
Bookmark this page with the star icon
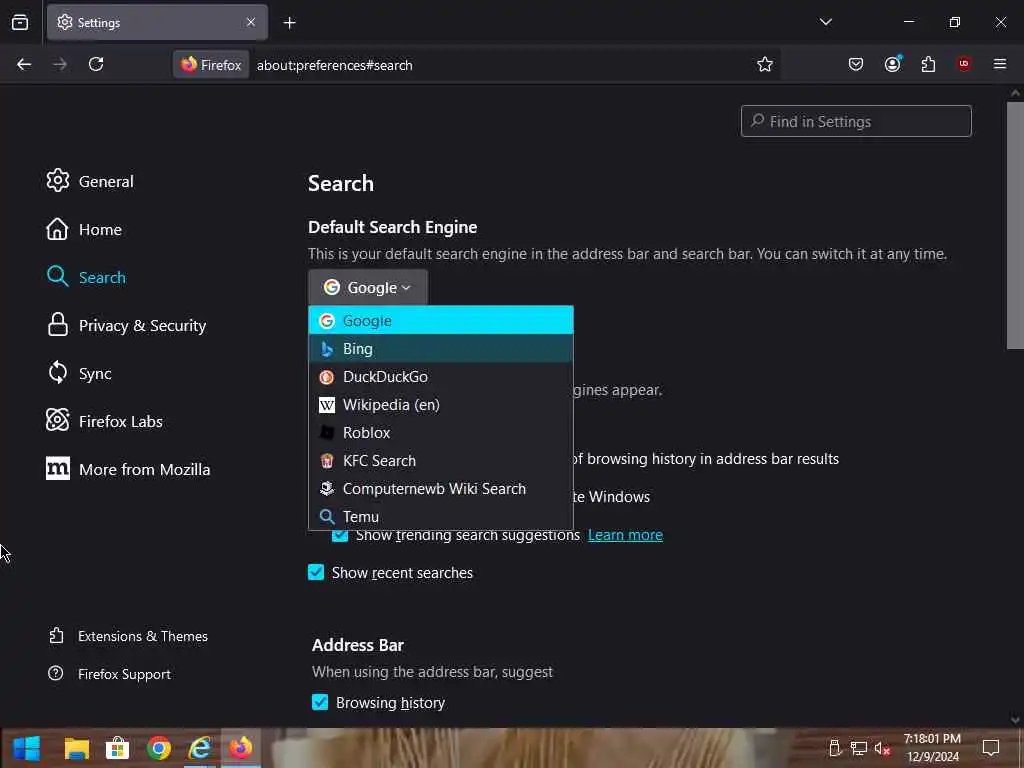[765, 64]
